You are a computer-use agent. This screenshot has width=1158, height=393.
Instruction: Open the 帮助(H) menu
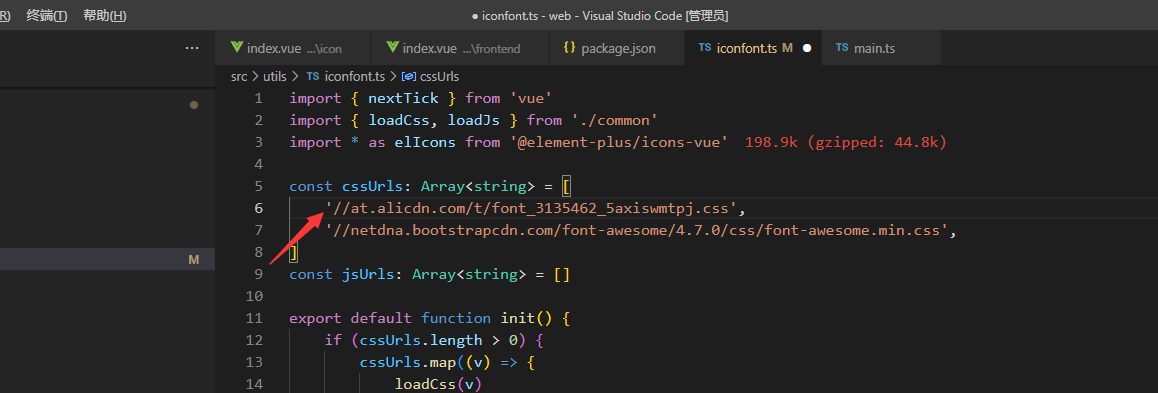point(104,16)
